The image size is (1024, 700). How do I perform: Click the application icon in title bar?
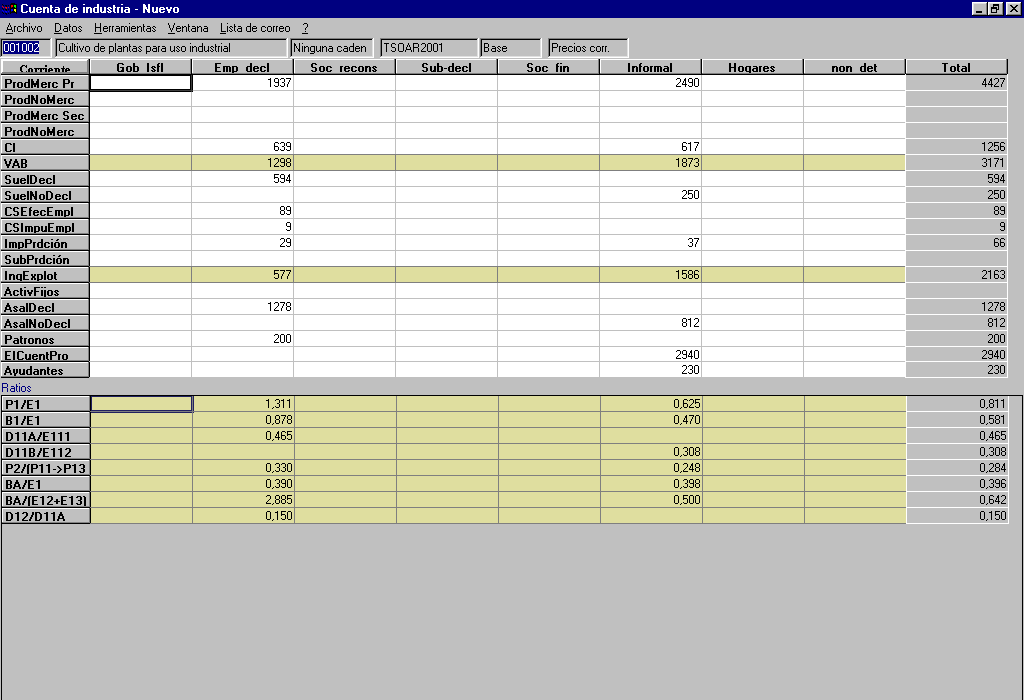coord(10,9)
